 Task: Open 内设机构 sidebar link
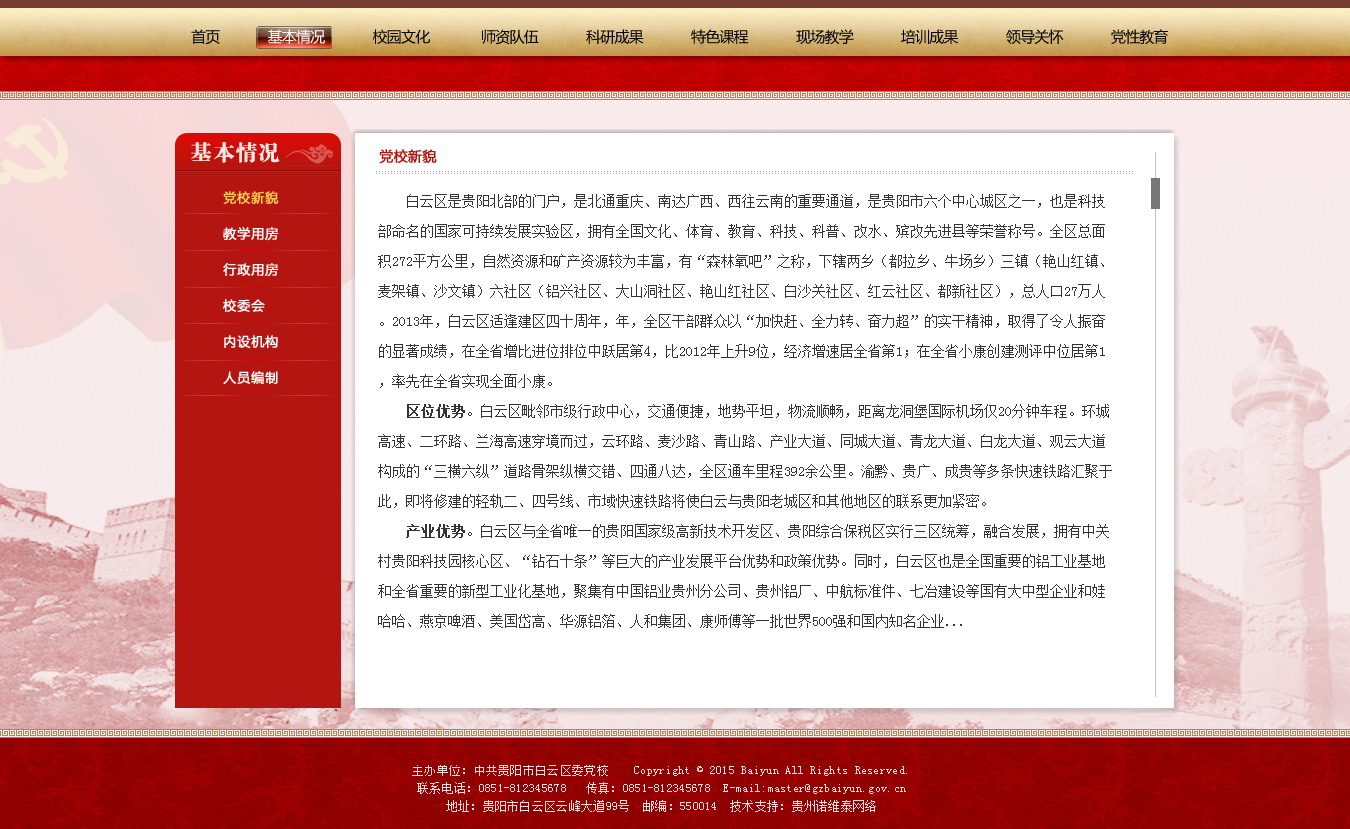251,342
